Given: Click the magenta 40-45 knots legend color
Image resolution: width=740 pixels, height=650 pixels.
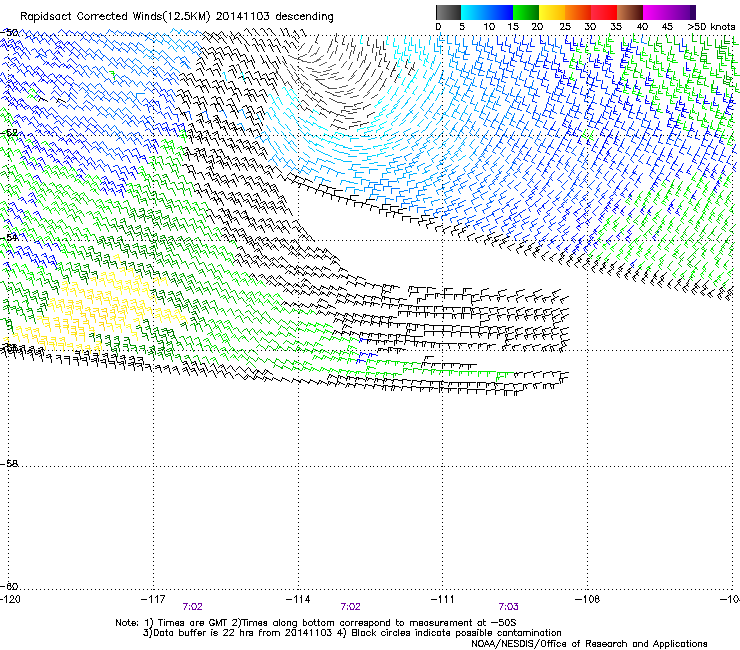Looking at the screenshot, I should [x=656, y=12].
